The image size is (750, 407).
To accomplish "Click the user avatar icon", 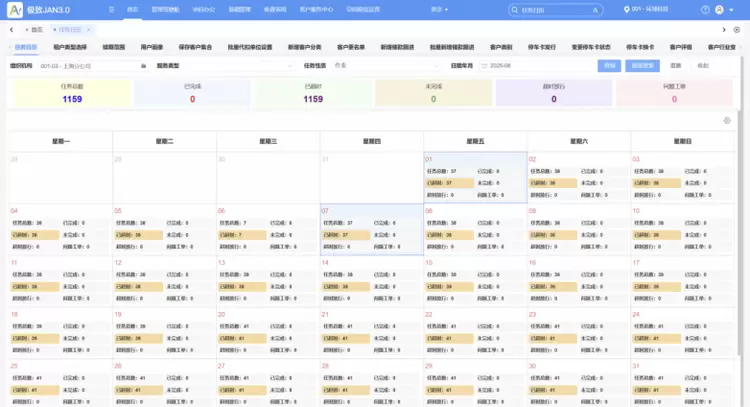I will pos(720,9).
